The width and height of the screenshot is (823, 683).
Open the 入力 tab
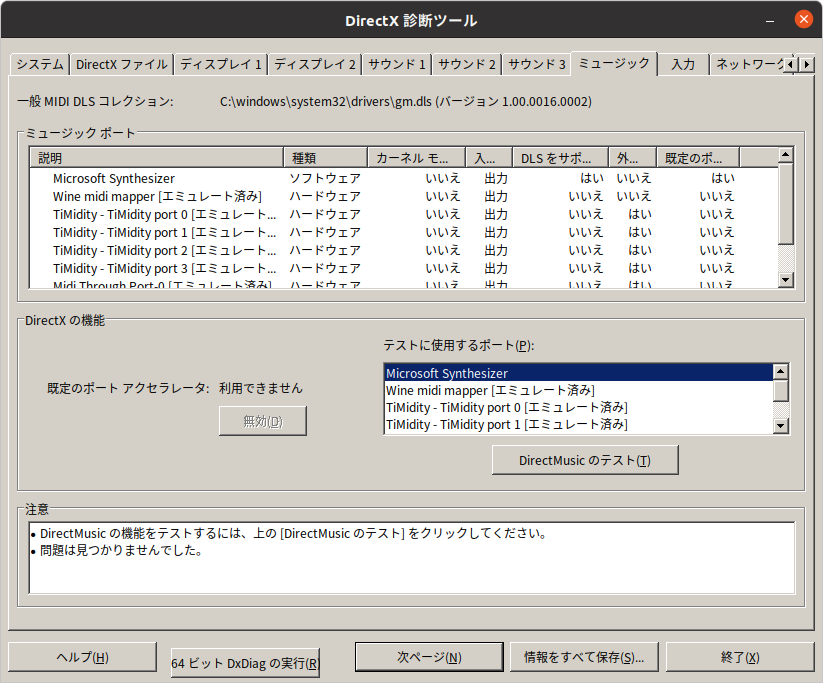tap(683, 65)
